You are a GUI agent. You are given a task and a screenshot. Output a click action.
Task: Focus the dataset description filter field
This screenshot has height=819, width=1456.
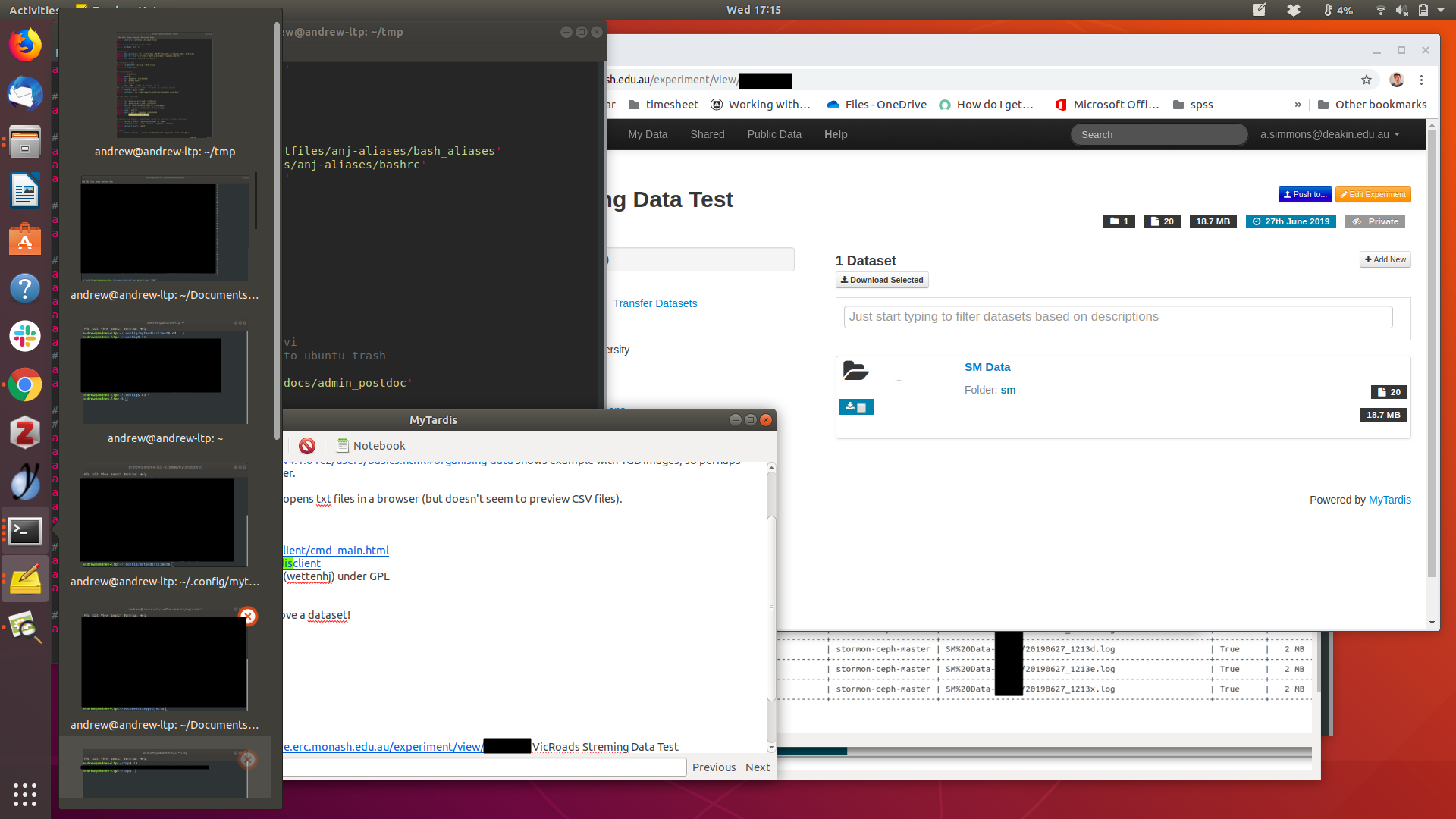(x=1118, y=317)
